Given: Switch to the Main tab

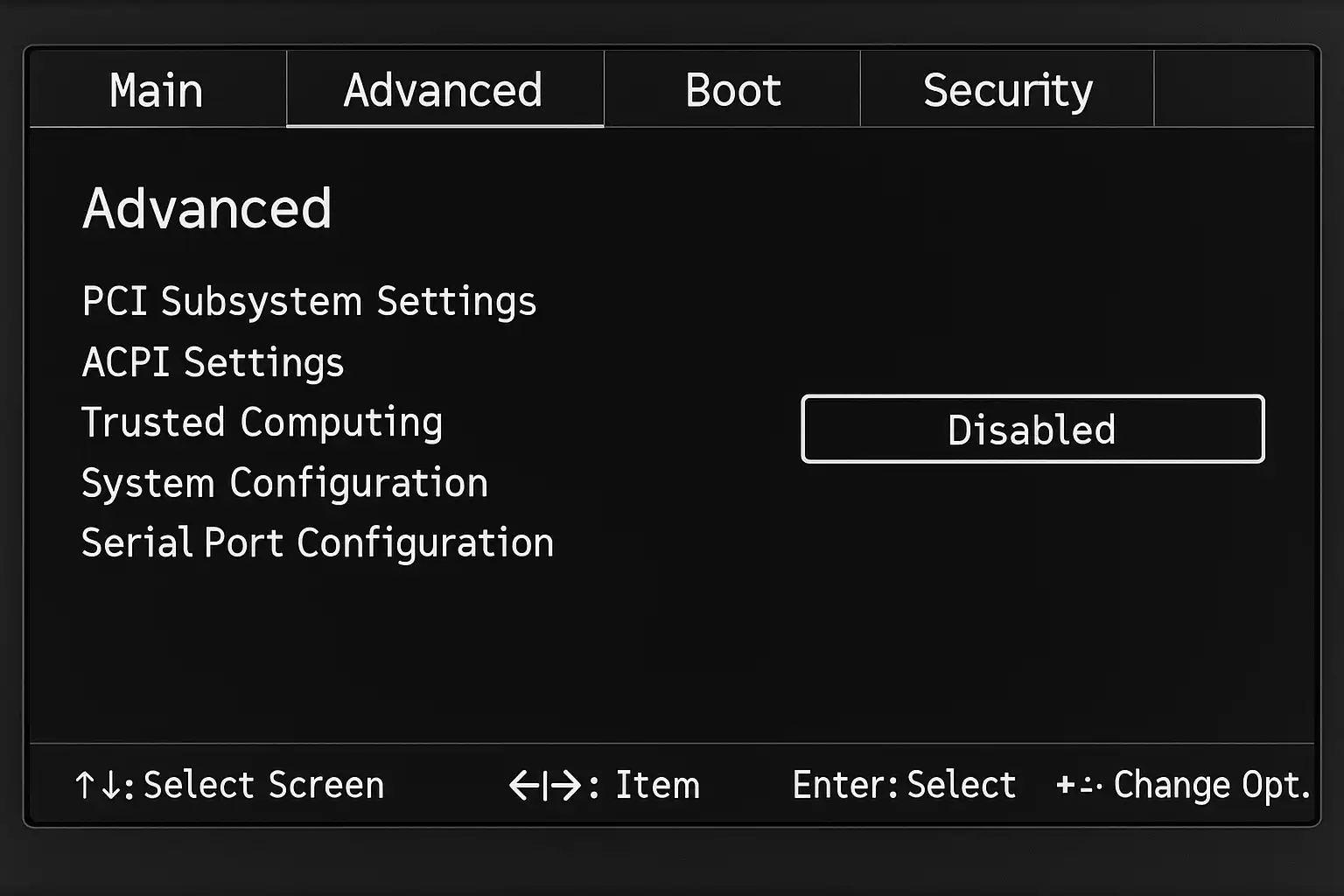Looking at the screenshot, I should pos(157,90).
